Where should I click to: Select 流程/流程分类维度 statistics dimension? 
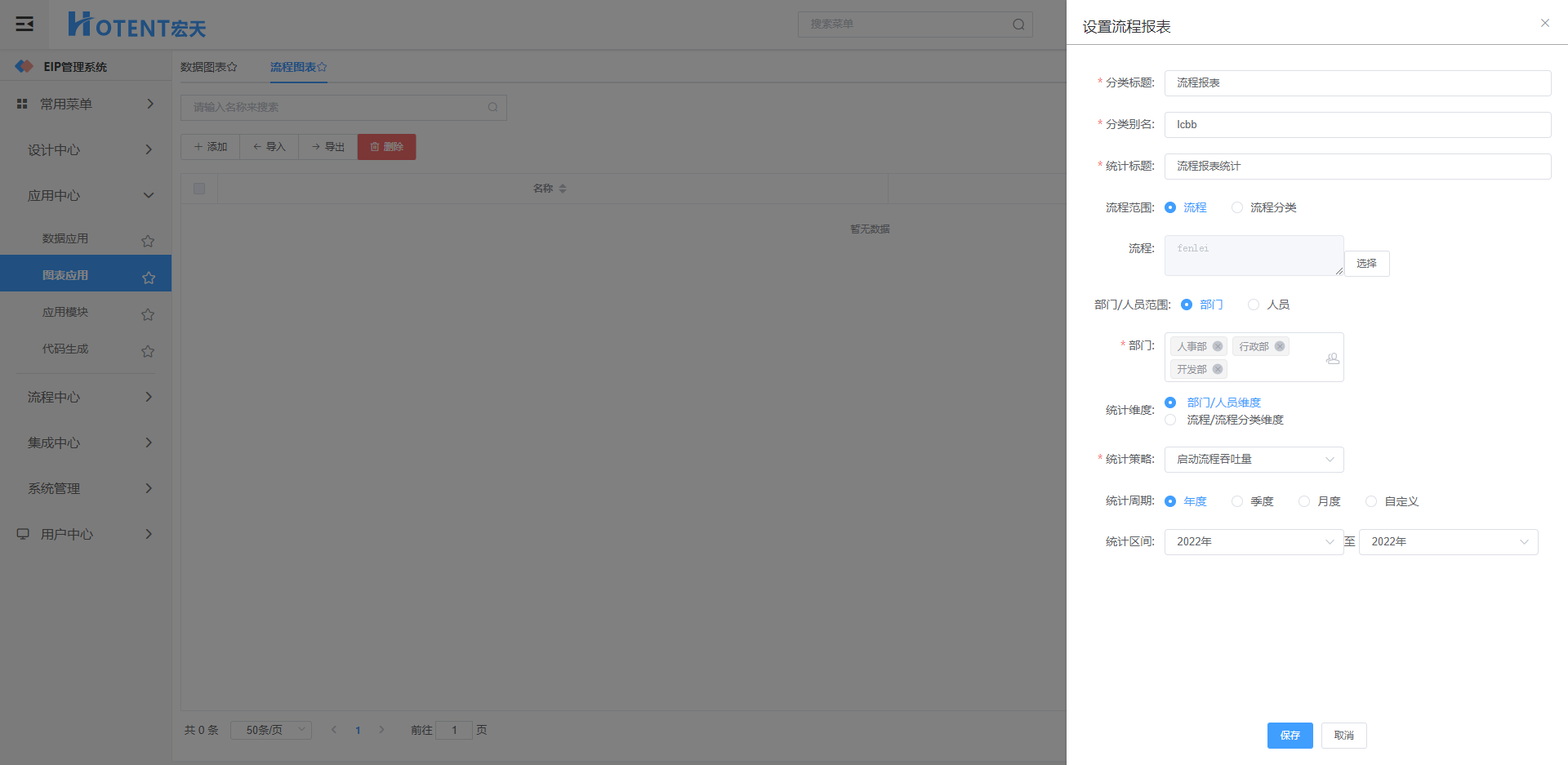[x=1170, y=420]
